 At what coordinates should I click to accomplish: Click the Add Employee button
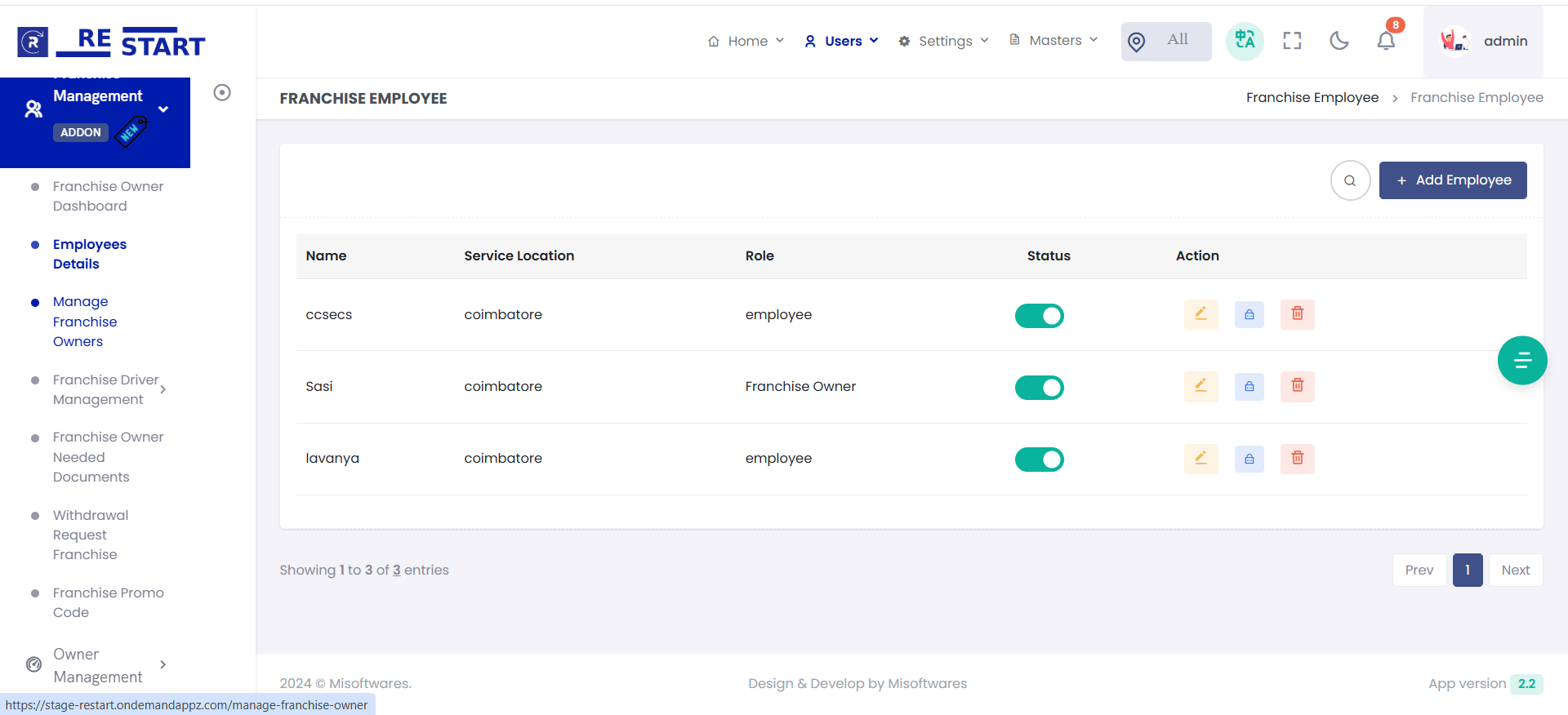[1452, 180]
